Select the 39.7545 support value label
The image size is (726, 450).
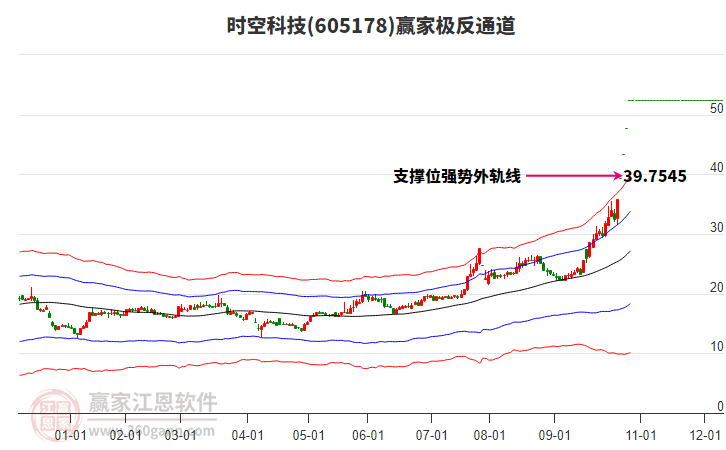point(655,176)
